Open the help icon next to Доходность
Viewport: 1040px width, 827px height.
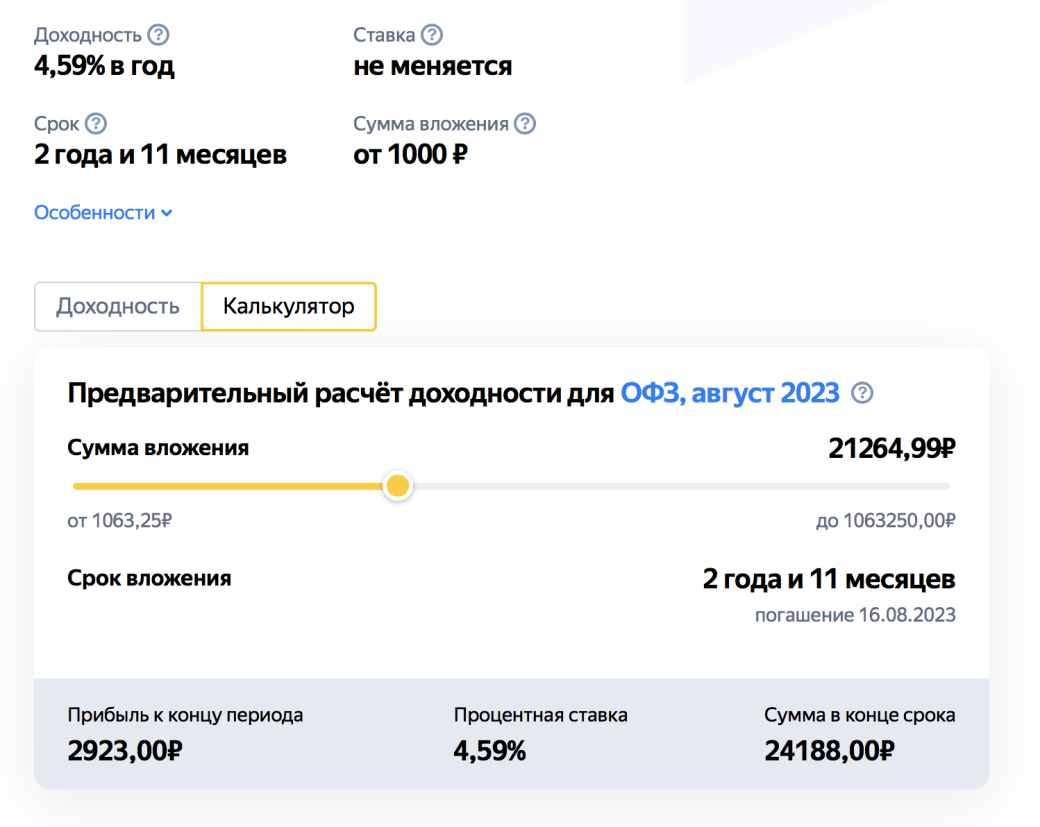coord(158,34)
